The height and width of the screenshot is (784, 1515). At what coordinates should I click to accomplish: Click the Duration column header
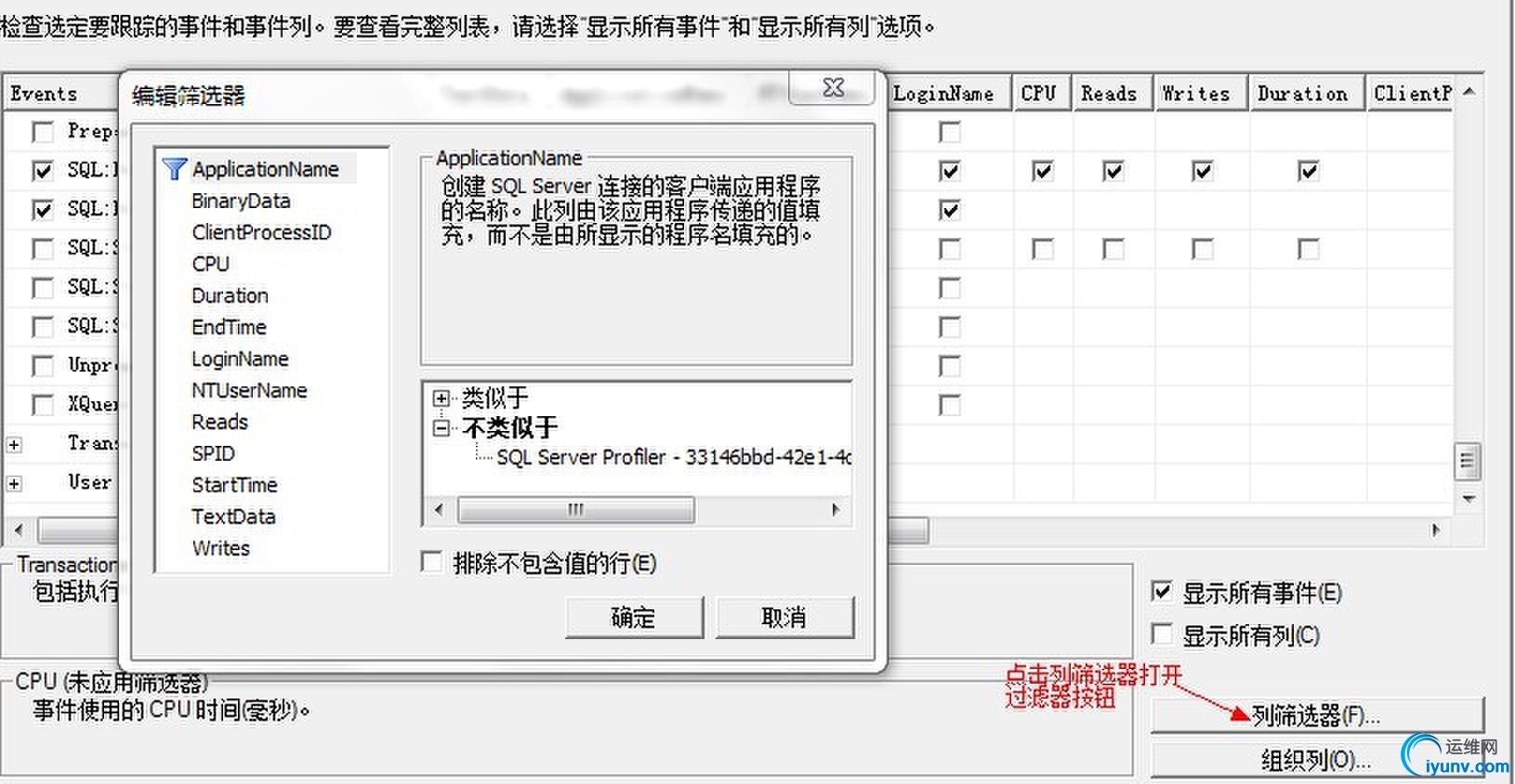tap(1307, 94)
